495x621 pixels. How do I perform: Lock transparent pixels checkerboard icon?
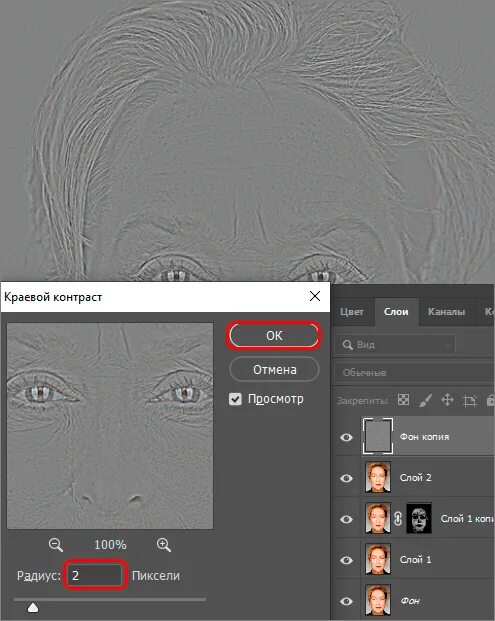pos(403,400)
